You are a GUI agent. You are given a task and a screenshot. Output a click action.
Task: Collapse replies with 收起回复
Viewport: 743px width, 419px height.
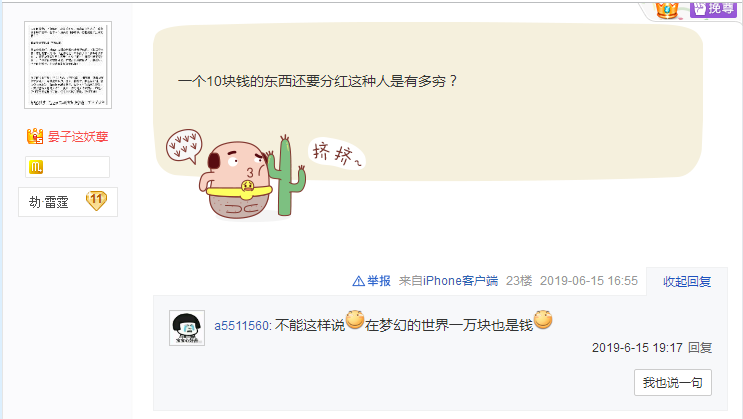pos(687,282)
